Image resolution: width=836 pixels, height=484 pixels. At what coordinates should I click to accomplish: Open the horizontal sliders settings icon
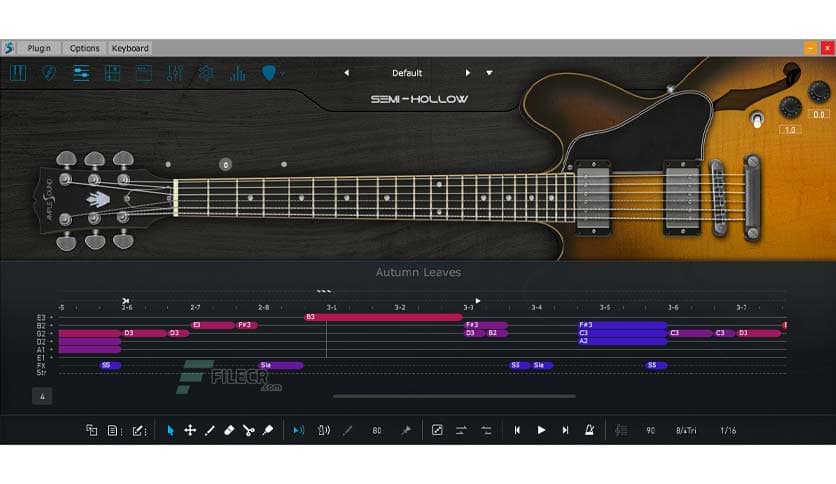tap(81, 72)
